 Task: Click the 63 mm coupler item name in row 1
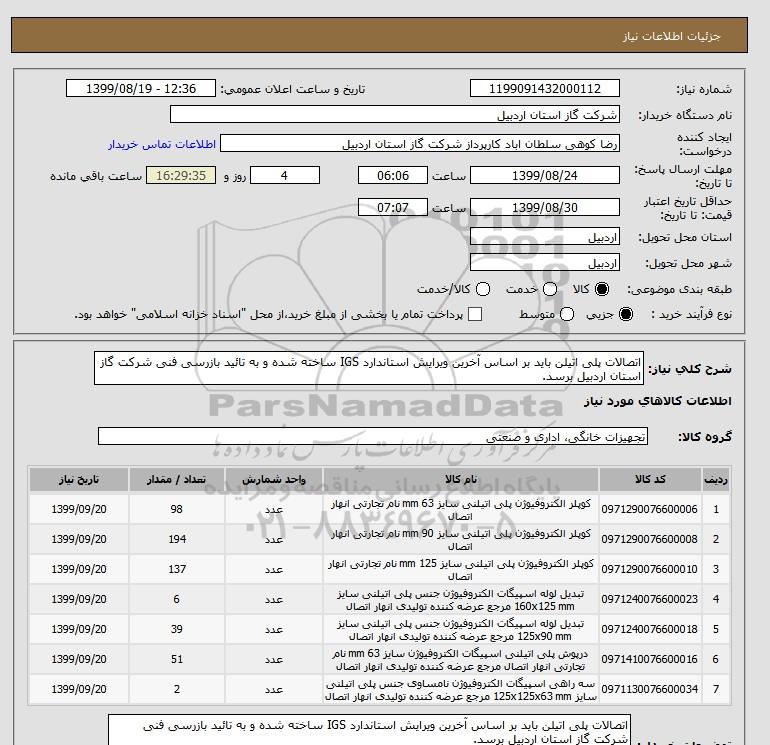point(461,510)
